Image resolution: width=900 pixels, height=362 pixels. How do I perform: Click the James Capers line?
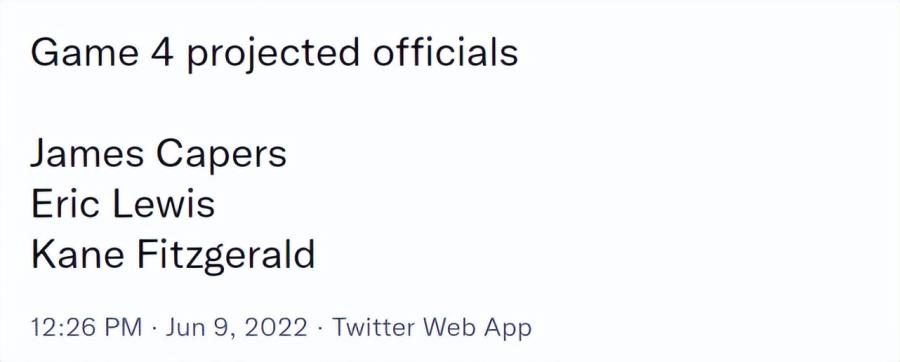point(158,154)
